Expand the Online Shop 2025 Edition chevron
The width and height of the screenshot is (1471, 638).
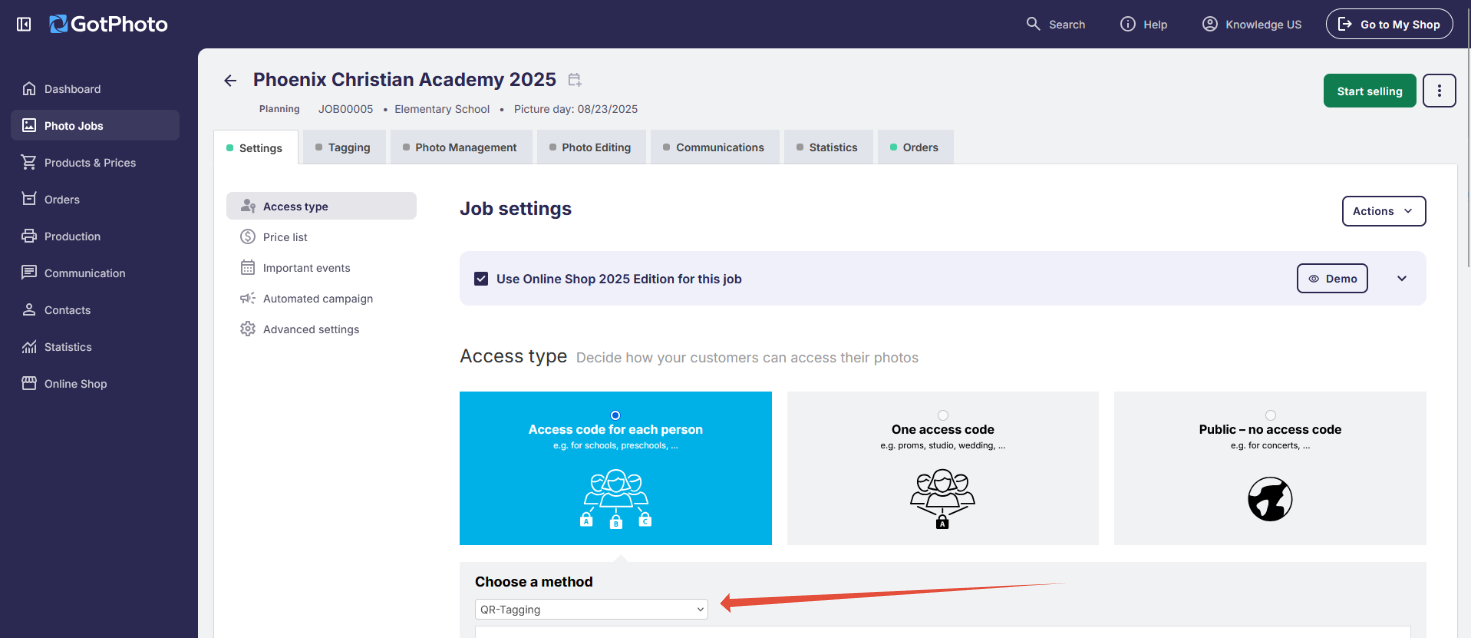(x=1402, y=279)
